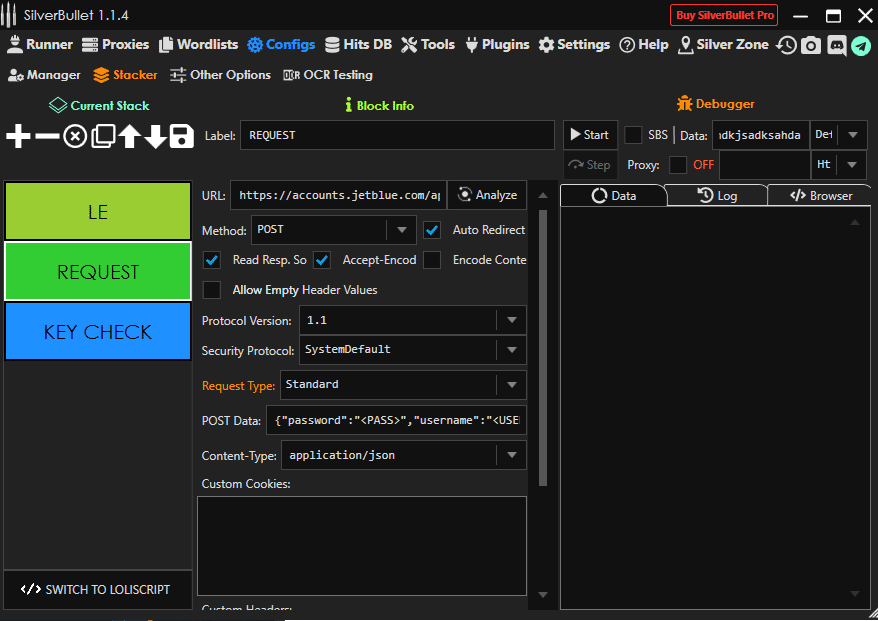Toggle the Auto Redirect checkbox

click(x=432, y=230)
